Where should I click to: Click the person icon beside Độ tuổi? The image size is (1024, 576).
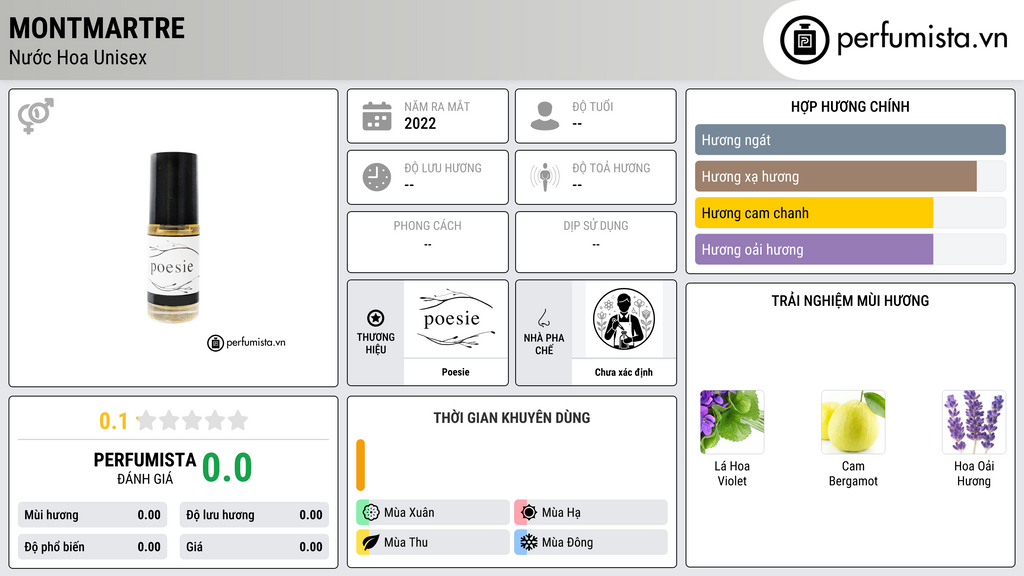[x=545, y=116]
